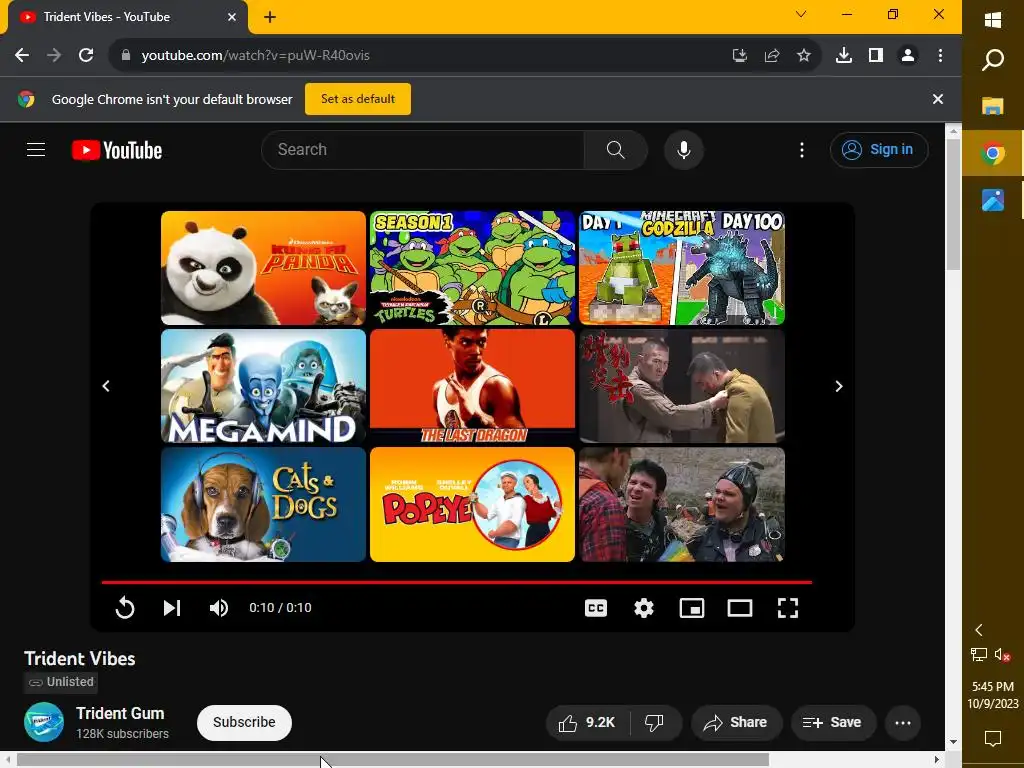Open Windows notification center

point(993,739)
